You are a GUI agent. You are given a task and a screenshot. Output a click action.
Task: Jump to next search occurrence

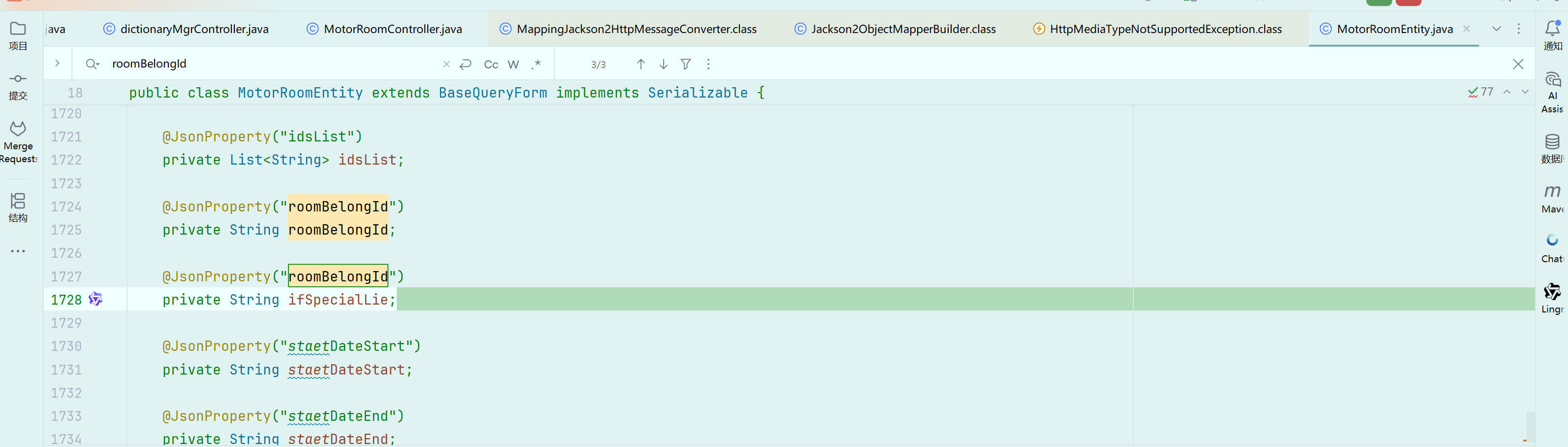tap(664, 64)
